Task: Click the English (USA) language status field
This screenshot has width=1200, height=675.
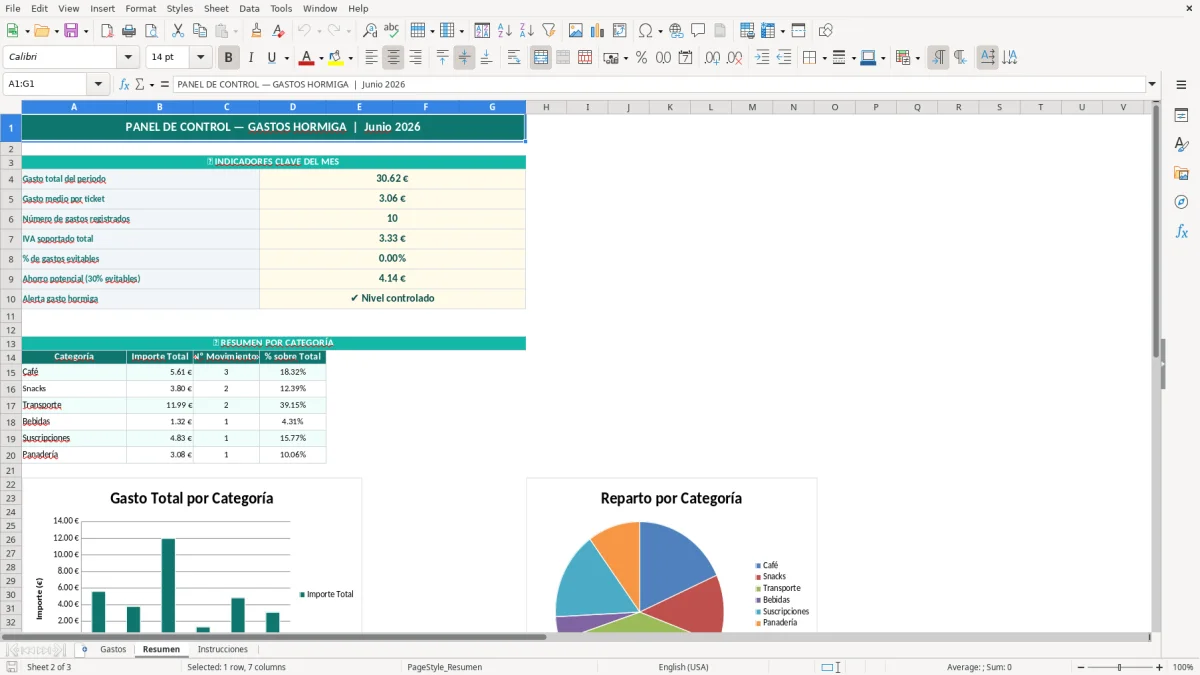Action: tap(683, 667)
